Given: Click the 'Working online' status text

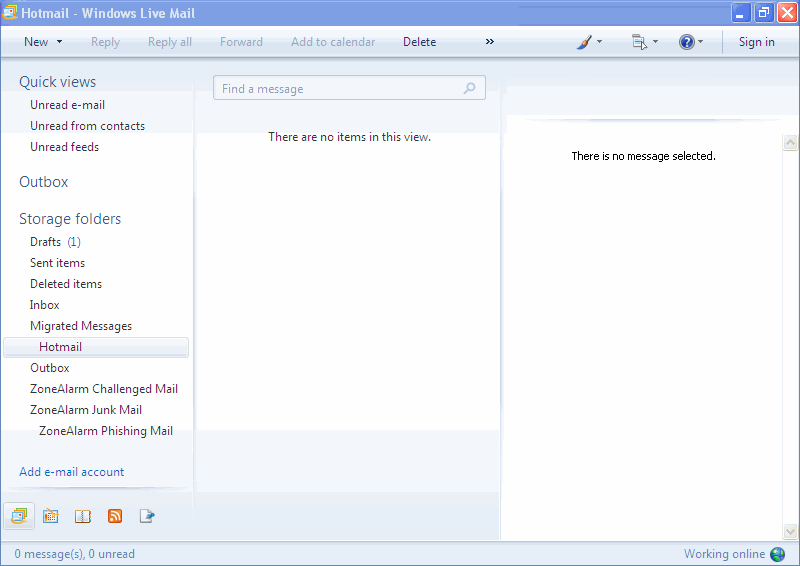Looking at the screenshot, I should coord(724,554).
